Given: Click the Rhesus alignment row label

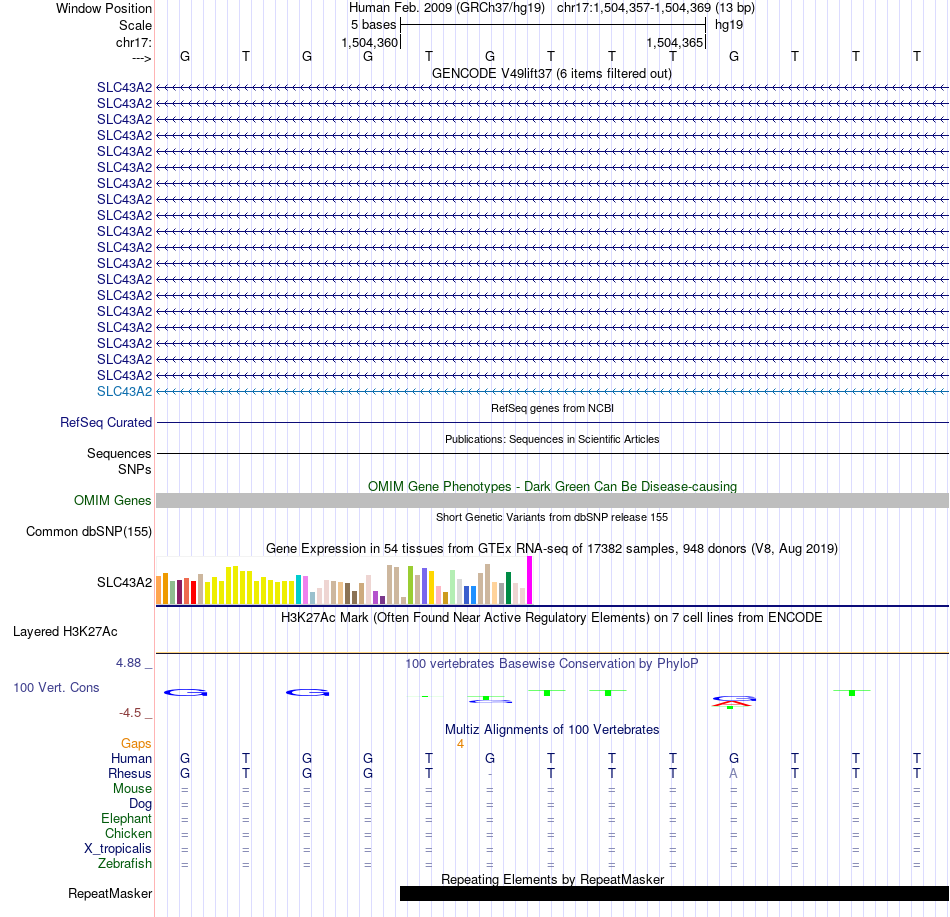Looking at the screenshot, I should pos(130,773).
